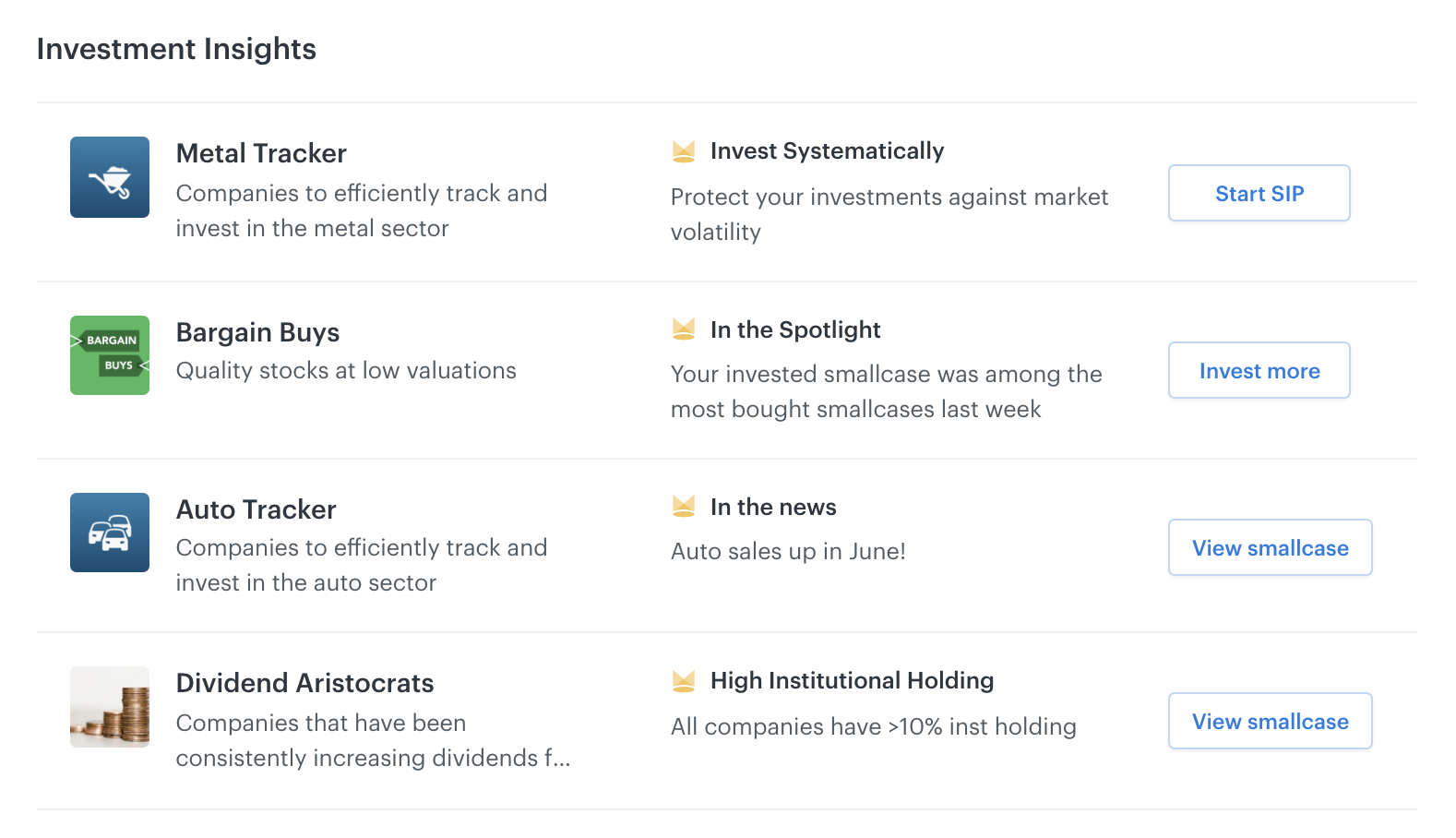This screenshot has height=838, width=1456.
Task: Click the Invest more button
Action: 1259,370
